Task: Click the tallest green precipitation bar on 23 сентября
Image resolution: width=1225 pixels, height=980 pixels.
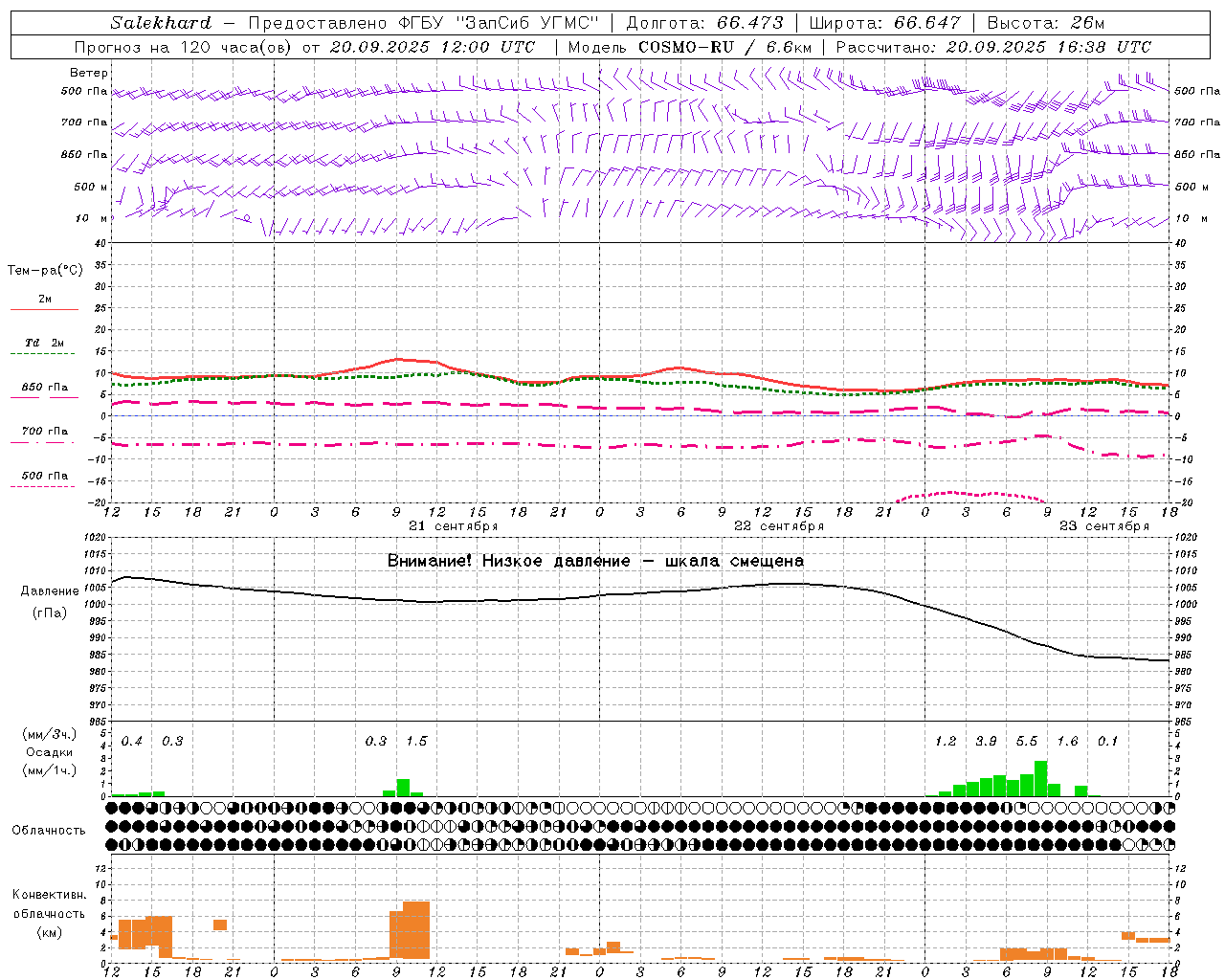Action: 1040,778
